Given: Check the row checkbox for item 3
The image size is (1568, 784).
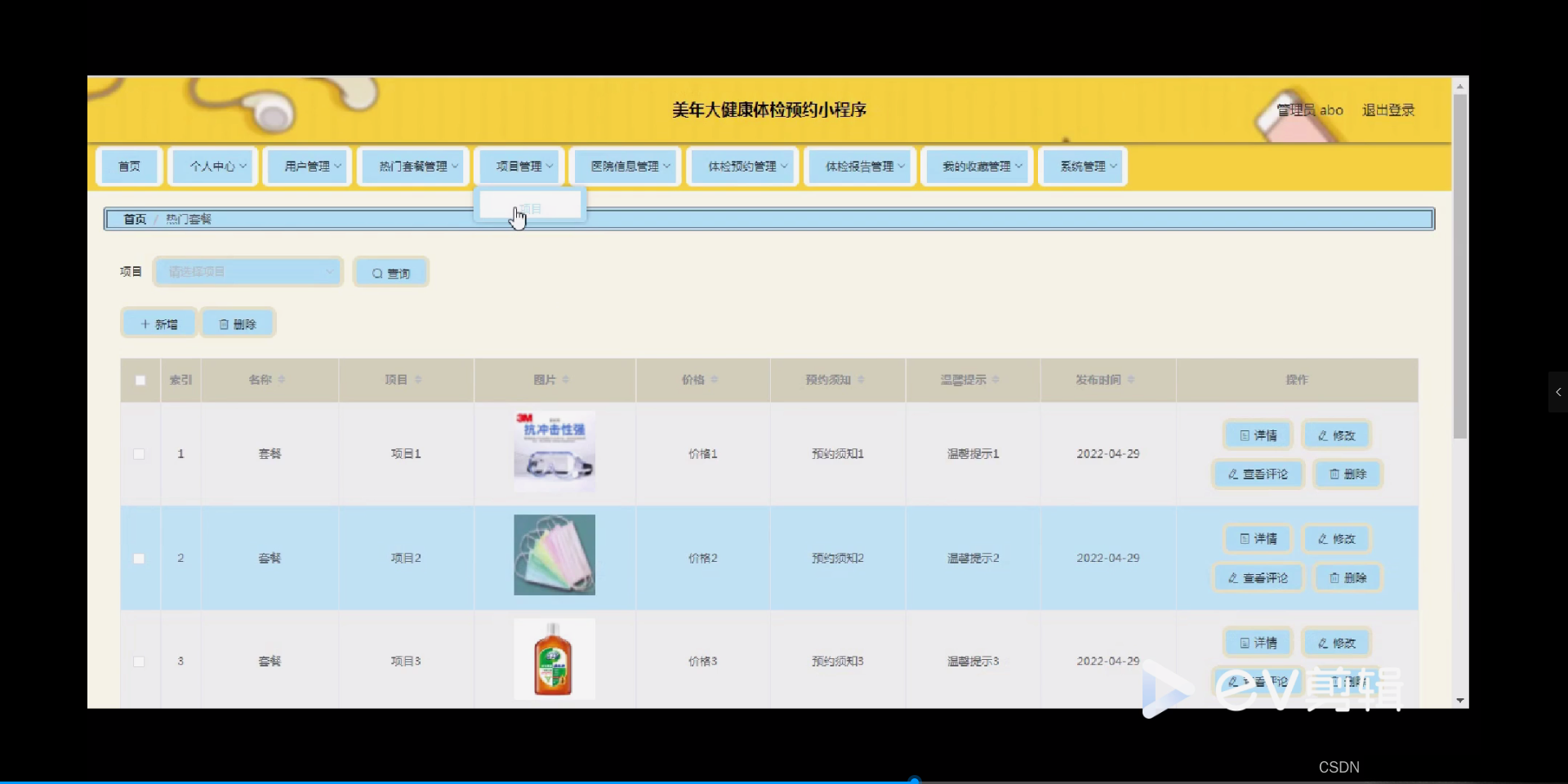Looking at the screenshot, I should point(139,661).
